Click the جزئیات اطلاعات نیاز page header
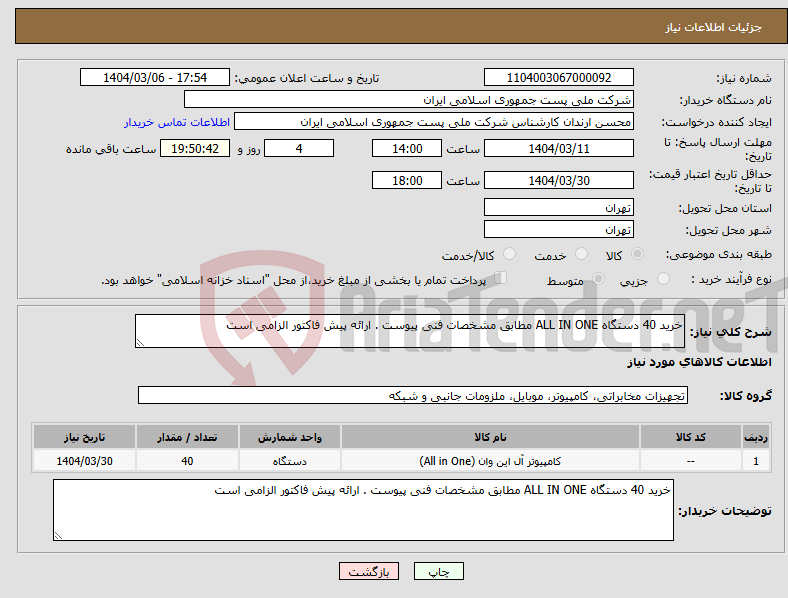This screenshot has height=598, width=788. point(713,27)
